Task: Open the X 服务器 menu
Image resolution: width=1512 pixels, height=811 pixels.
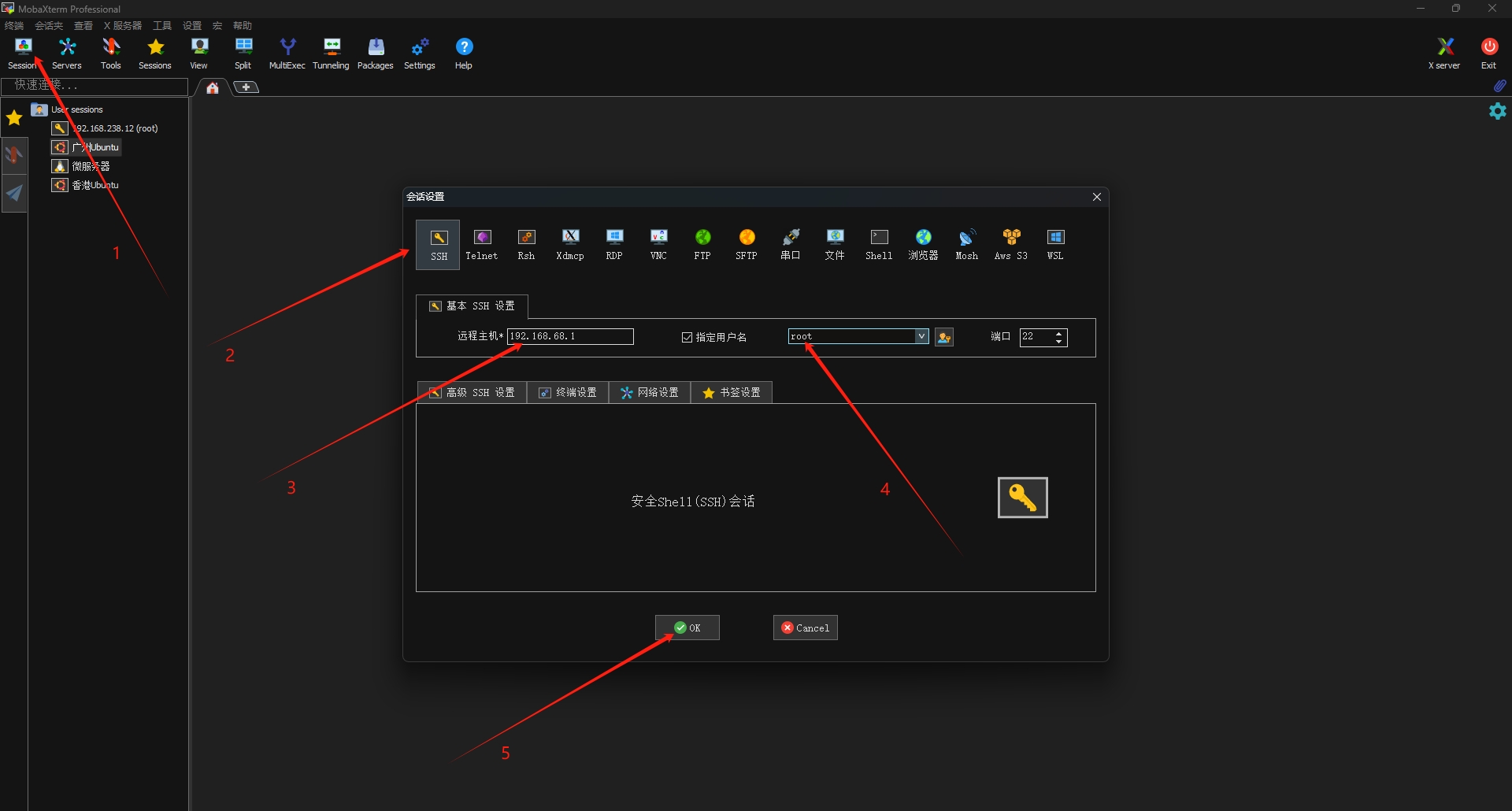Action: pos(123,26)
